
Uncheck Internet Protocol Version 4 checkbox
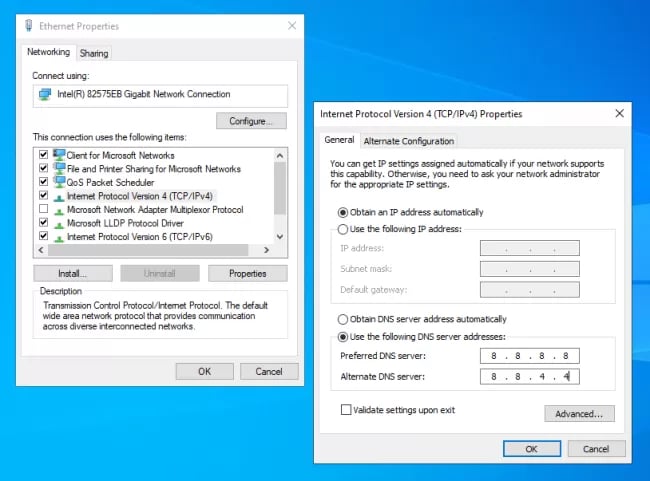[x=44, y=195]
